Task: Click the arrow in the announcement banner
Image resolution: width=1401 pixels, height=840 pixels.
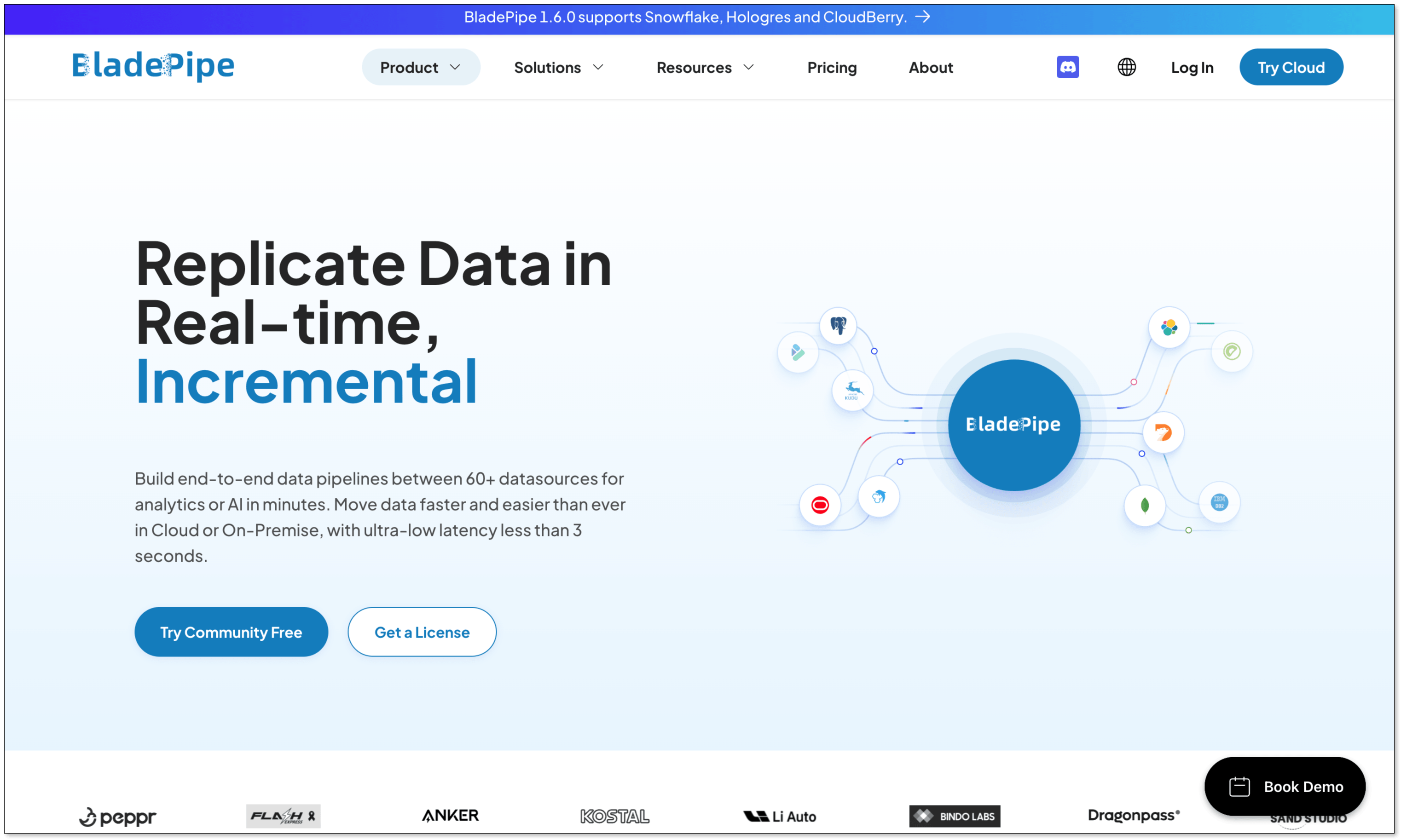Action: point(922,17)
